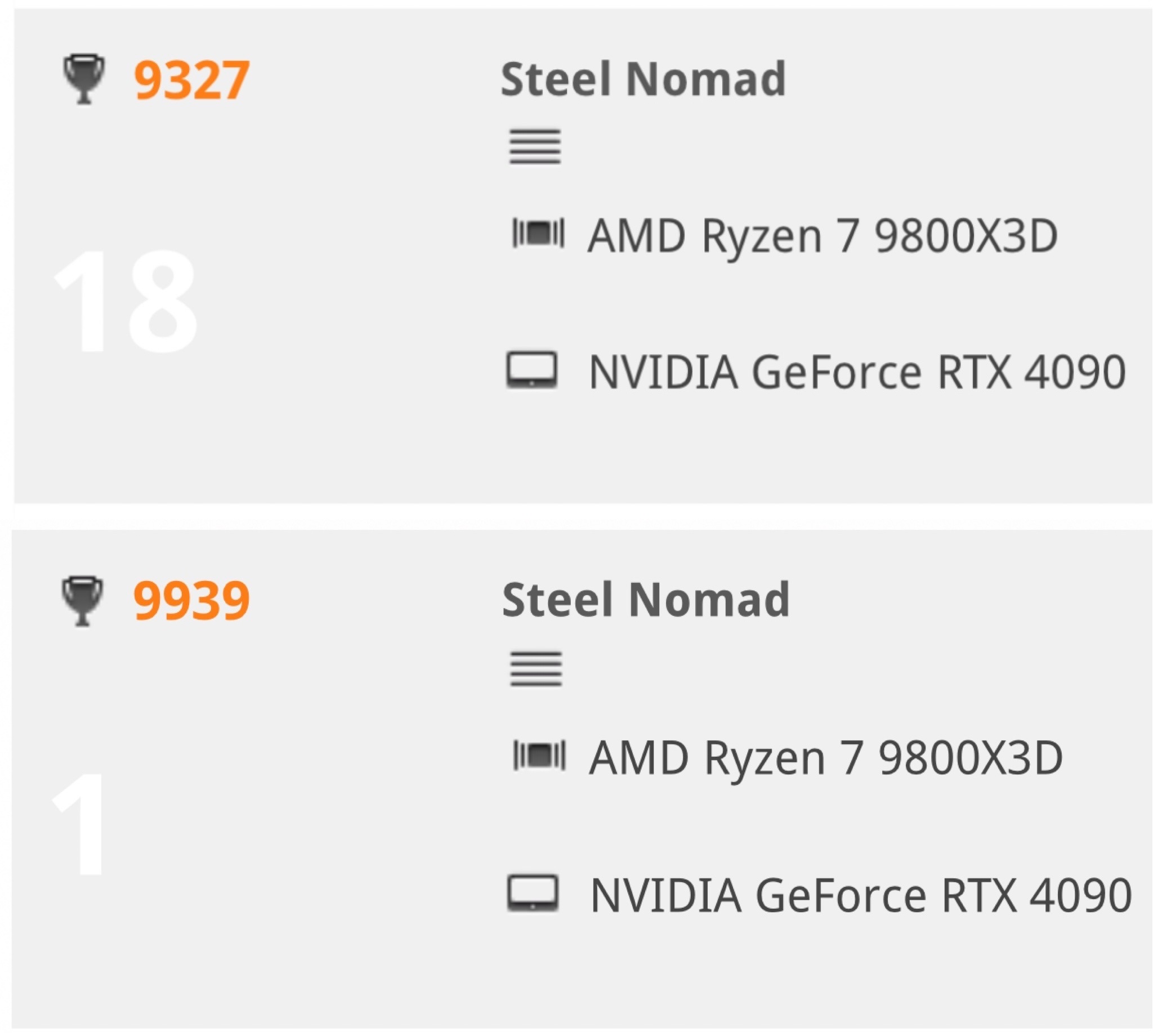Click the trophy icon beside score 9327
Viewport: 1153px width, 1036px height.
(84, 79)
